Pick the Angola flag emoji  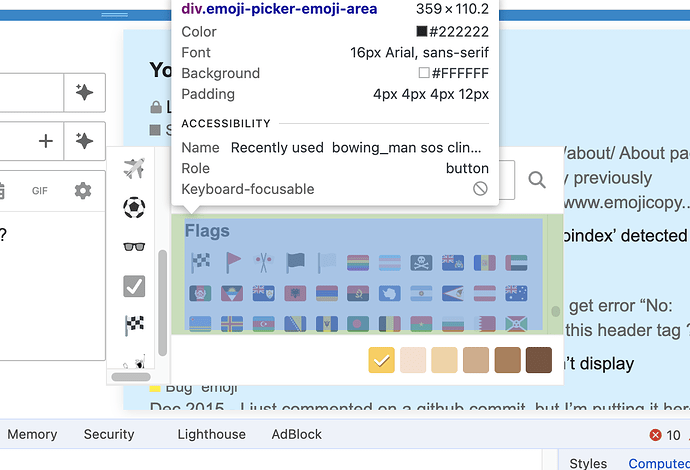pyautogui.click(x=358, y=294)
